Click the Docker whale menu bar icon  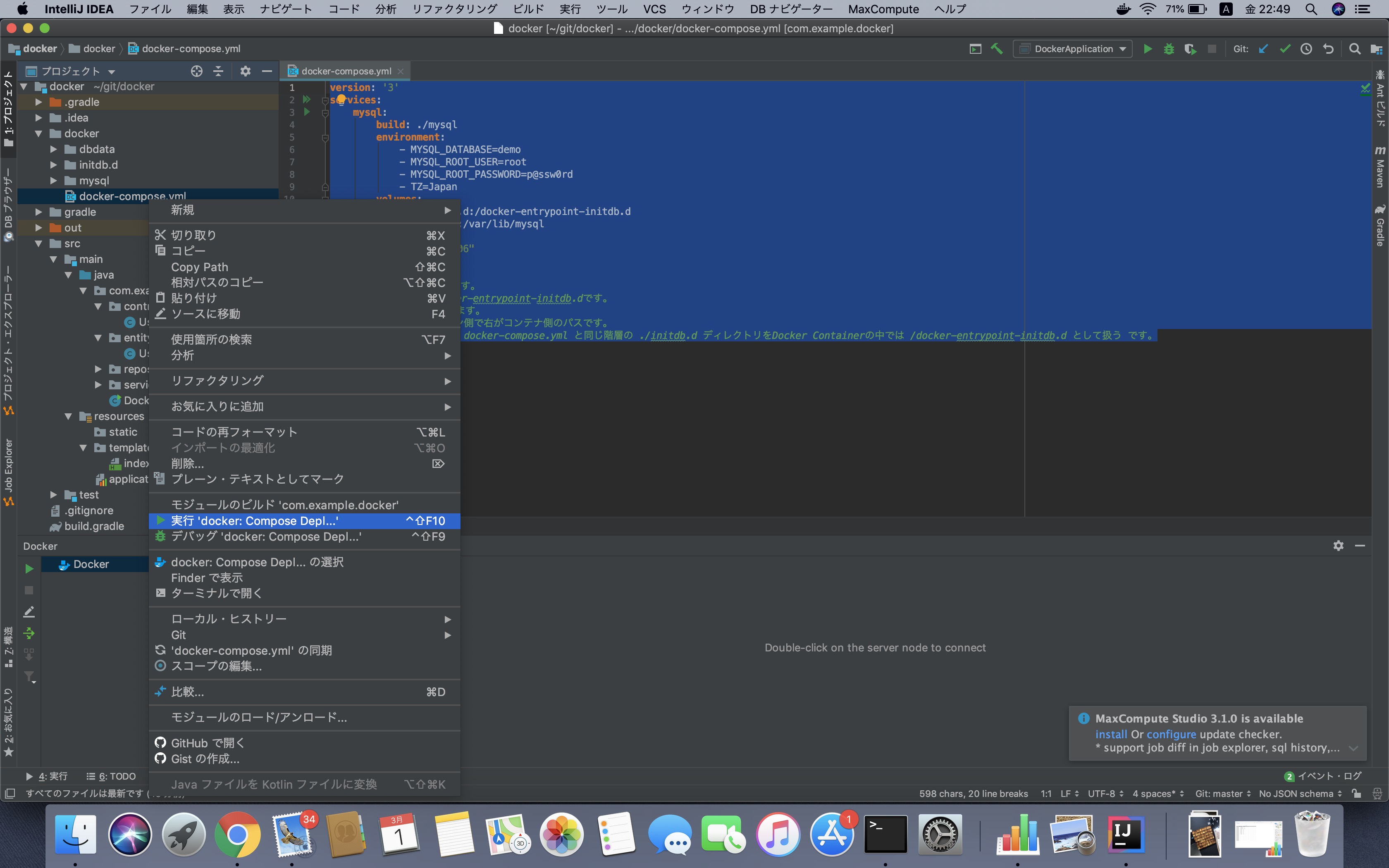[x=1123, y=9]
